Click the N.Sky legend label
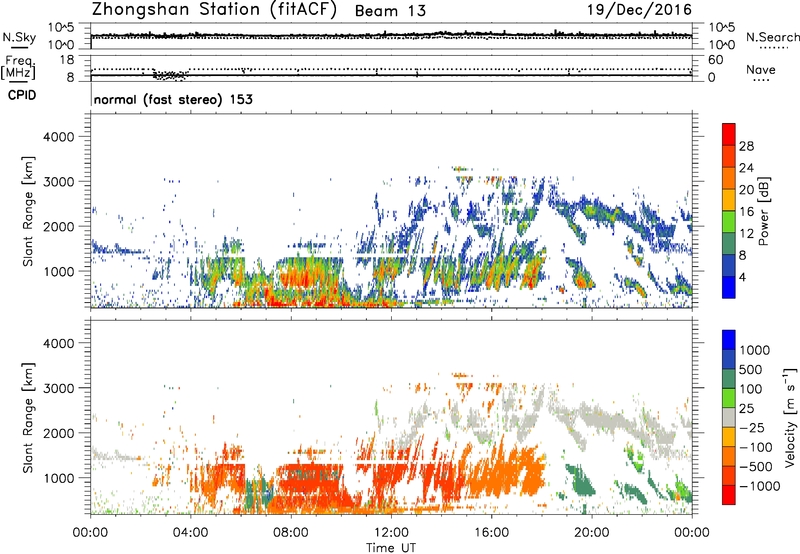The image size is (800, 554). click(x=19, y=37)
